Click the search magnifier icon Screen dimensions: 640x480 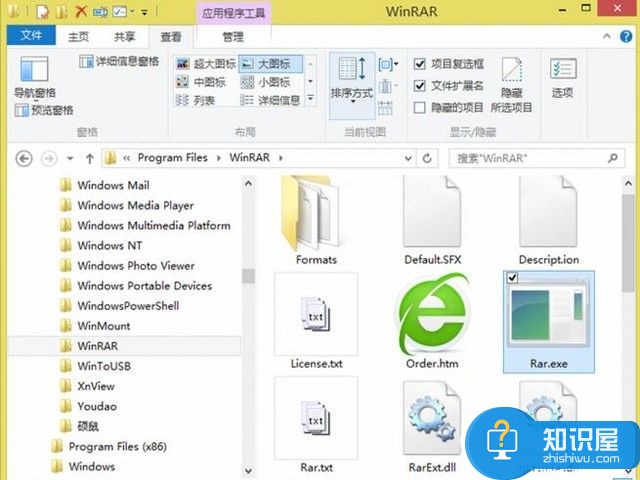tap(613, 158)
